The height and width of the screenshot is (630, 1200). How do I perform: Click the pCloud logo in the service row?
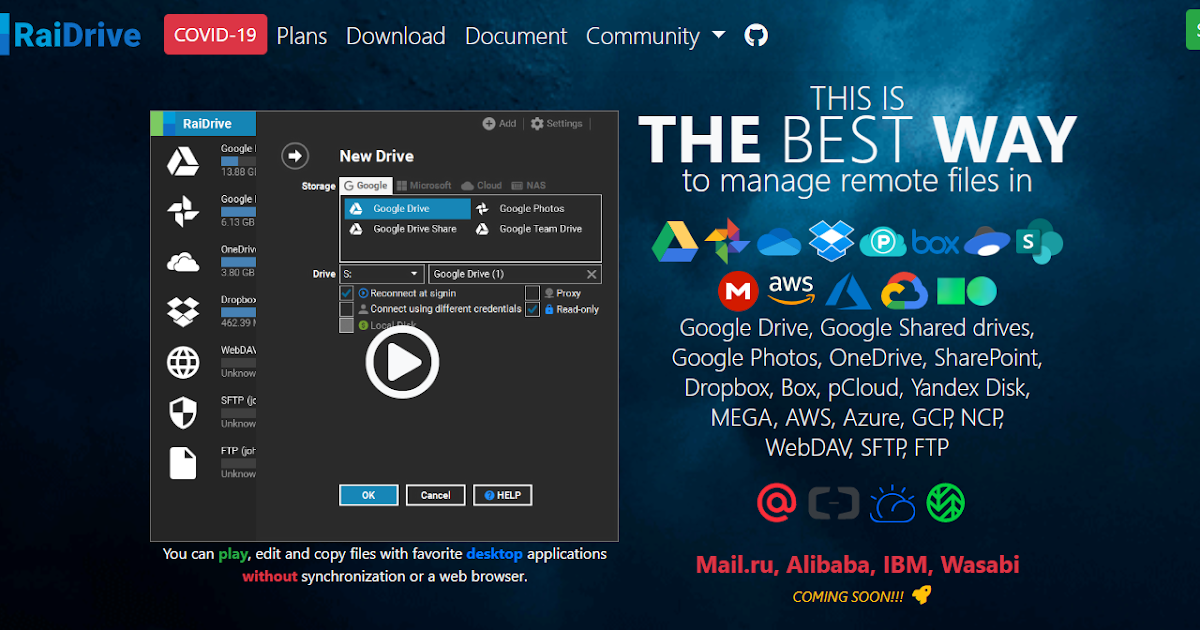click(x=883, y=243)
